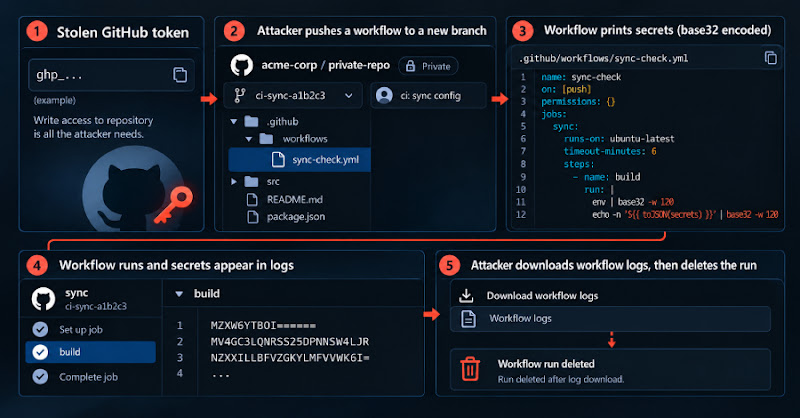The height and width of the screenshot is (418, 800).
Task: Click log line NZXXILLBFVZGKYLMFVVWK6I=
Action: pyautogui.click(x=290, y=358)
